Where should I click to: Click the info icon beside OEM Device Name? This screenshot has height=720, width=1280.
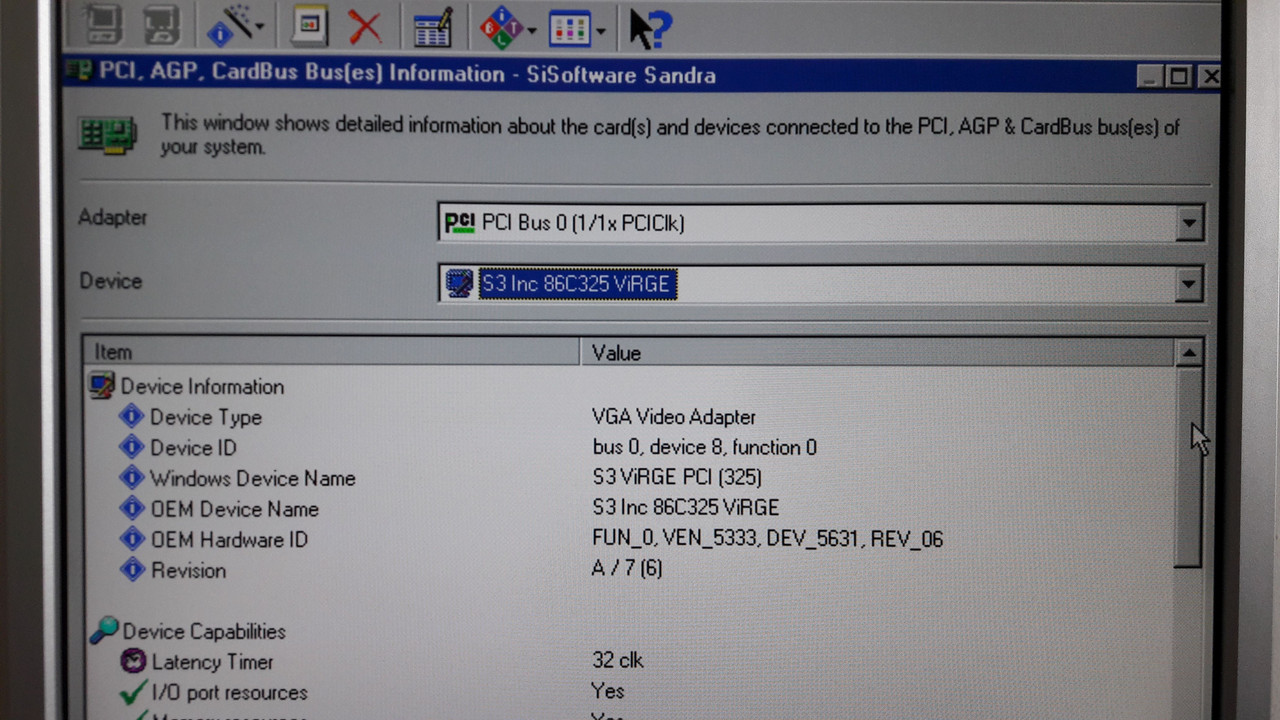coord(132,508)
